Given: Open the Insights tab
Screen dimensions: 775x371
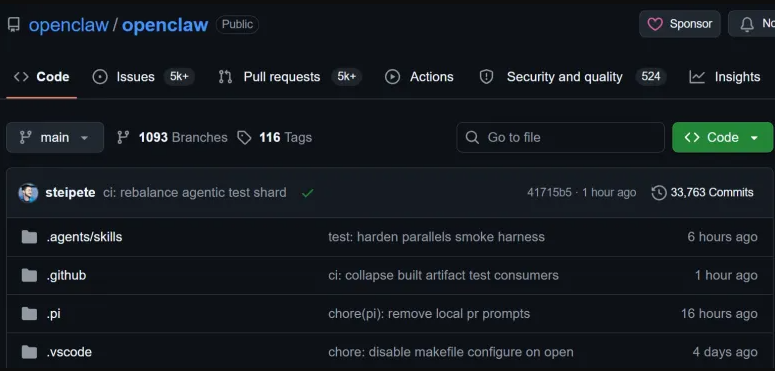Looking at the screenshot, I should click(x=725, y=77).
